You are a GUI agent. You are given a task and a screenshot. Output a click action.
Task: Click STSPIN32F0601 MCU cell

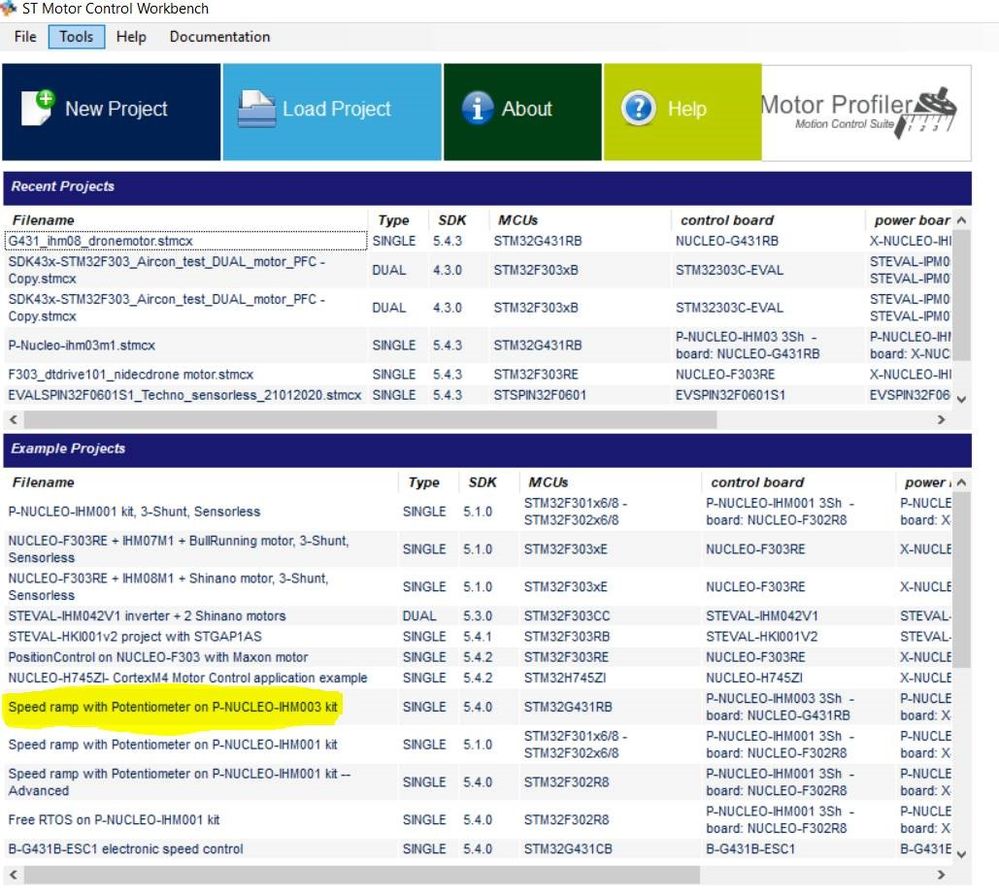click(x=540, y=395)
